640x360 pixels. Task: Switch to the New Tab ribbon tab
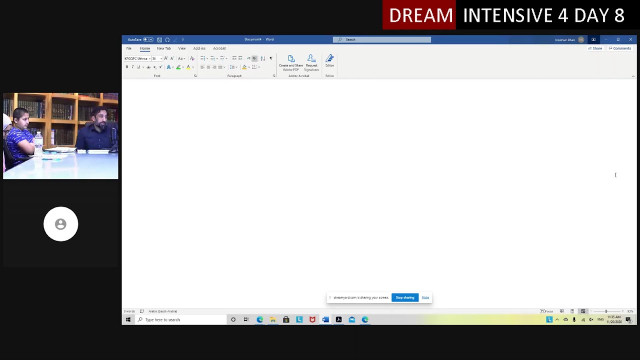(x=164, y=49)
